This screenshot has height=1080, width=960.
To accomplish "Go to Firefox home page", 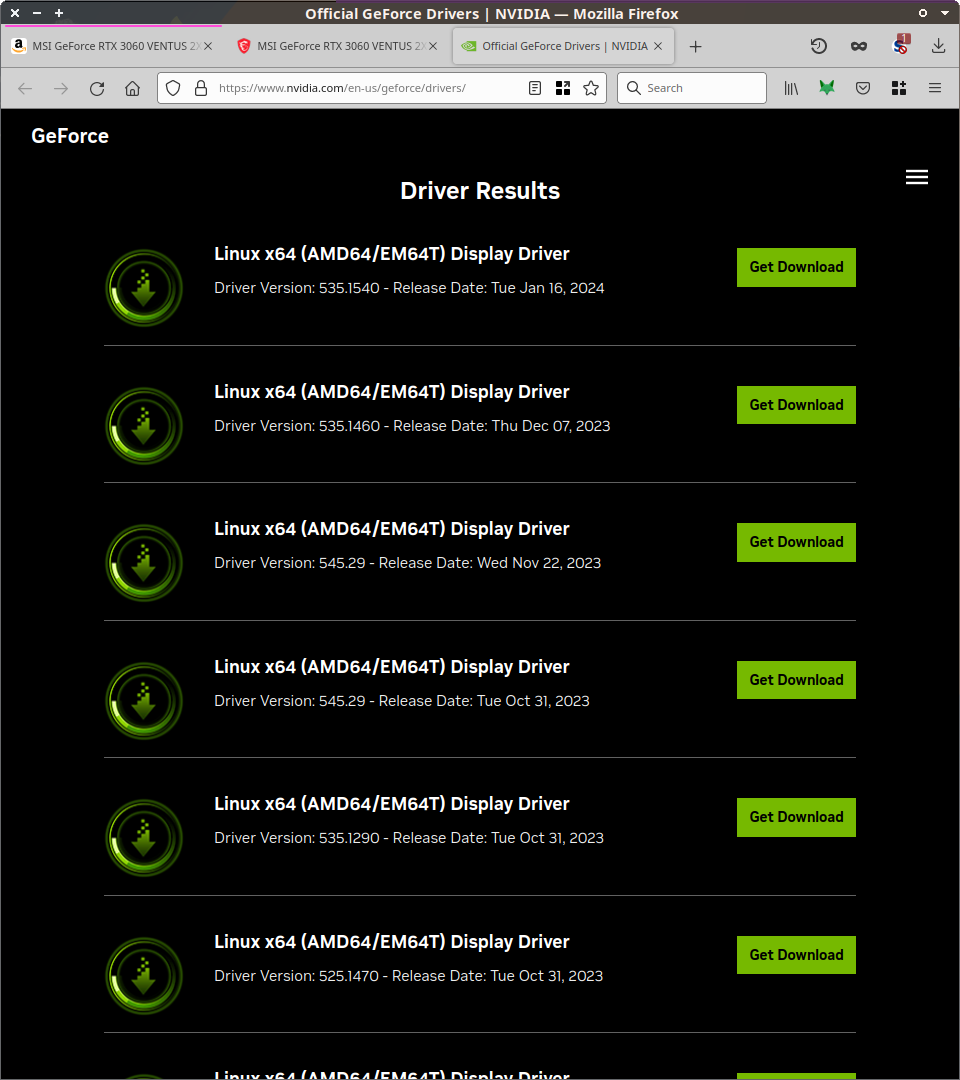I will point(132,88).
